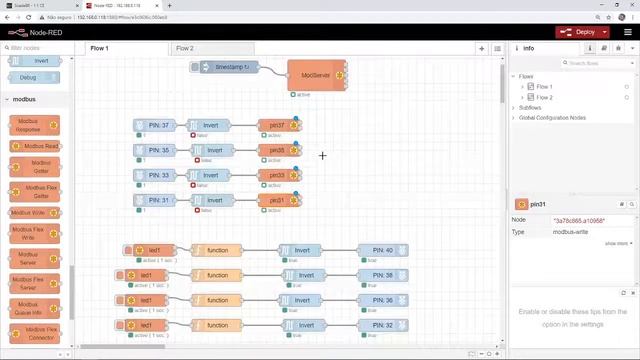This screenshot has width=640, height=360.
Task: Open the list of flows icon
Action: click(497, 49)
